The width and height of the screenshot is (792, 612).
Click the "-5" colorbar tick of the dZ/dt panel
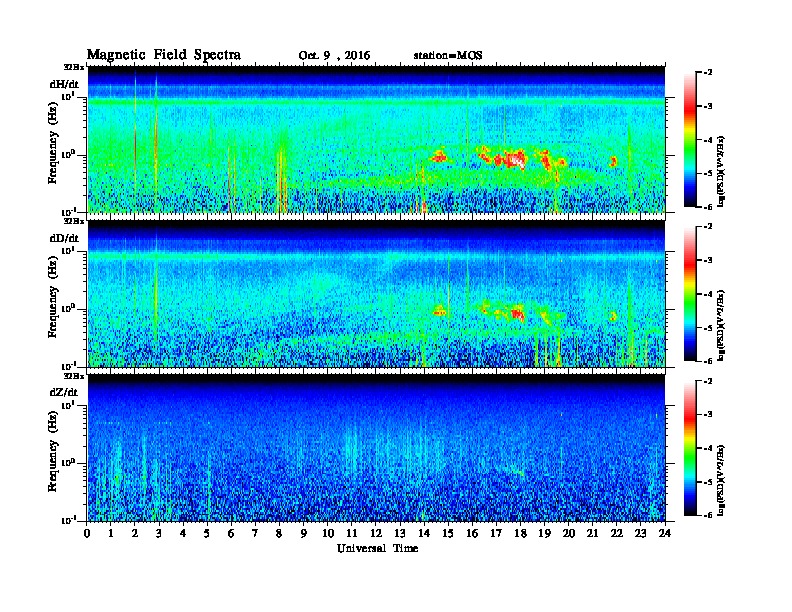pos(708,482)
